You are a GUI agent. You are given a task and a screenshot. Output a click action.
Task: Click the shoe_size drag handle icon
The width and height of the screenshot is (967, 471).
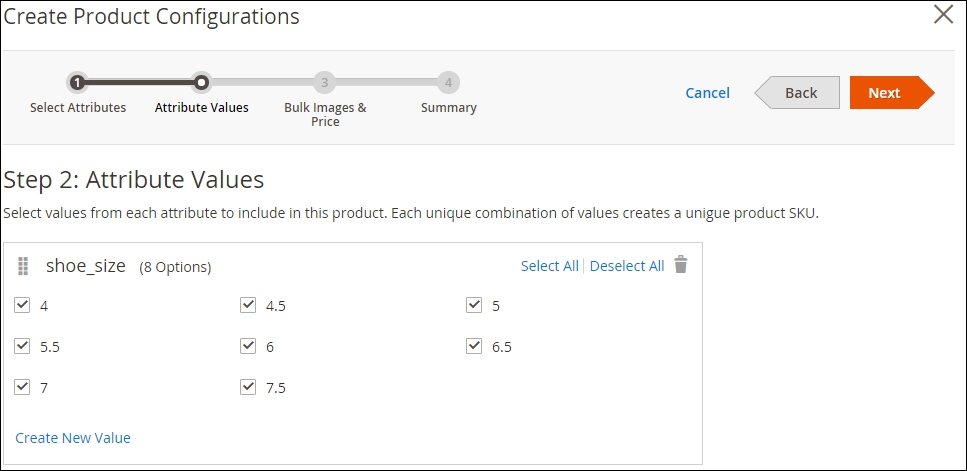23,266
